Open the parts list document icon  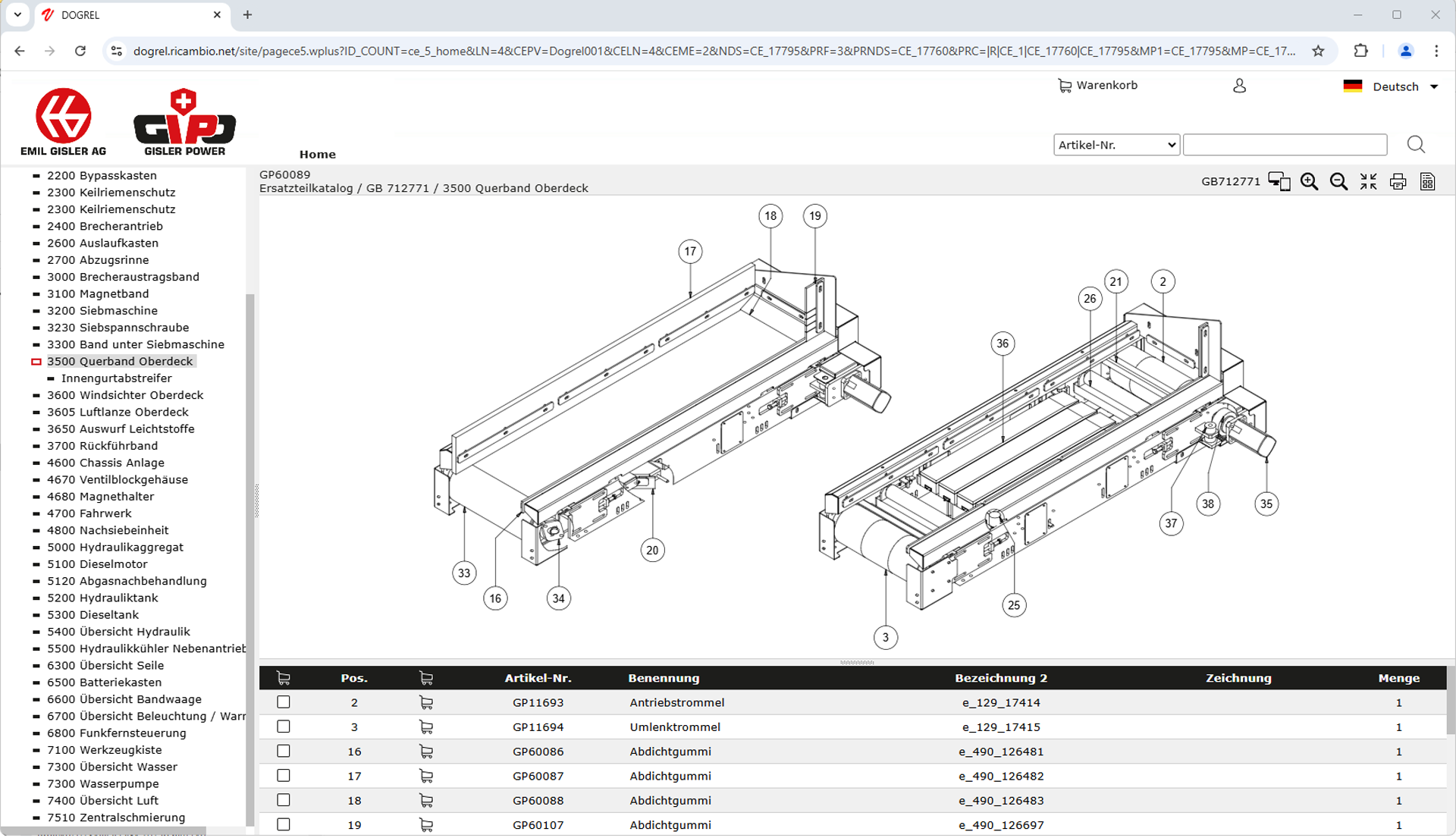pos(1427,182)
